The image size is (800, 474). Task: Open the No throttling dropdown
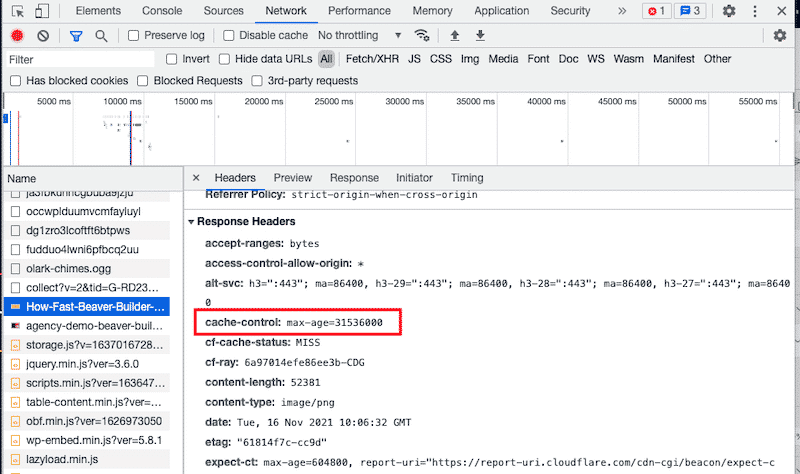pos(360,35)
